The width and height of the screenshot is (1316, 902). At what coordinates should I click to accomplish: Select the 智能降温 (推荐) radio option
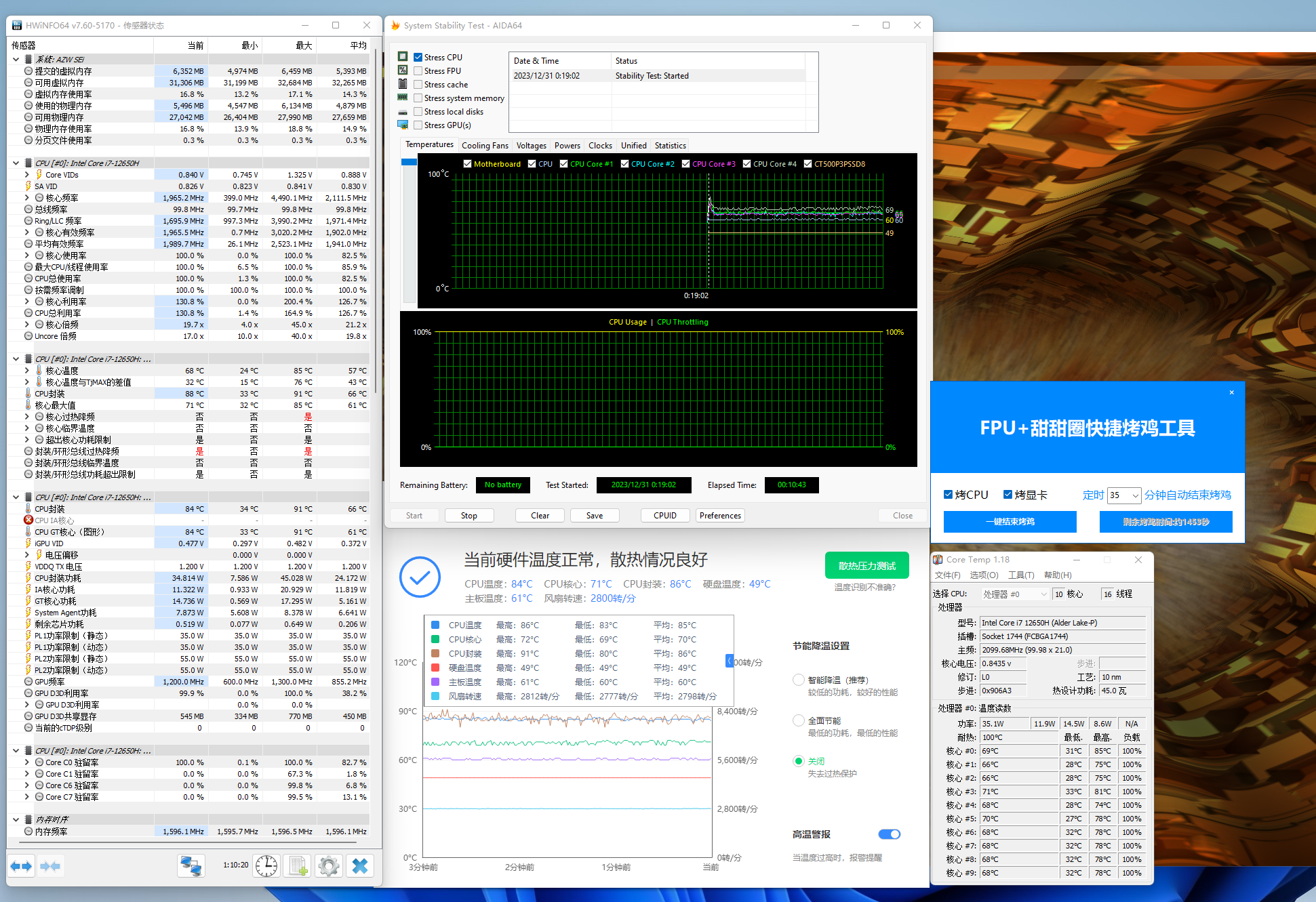[799, 680]
